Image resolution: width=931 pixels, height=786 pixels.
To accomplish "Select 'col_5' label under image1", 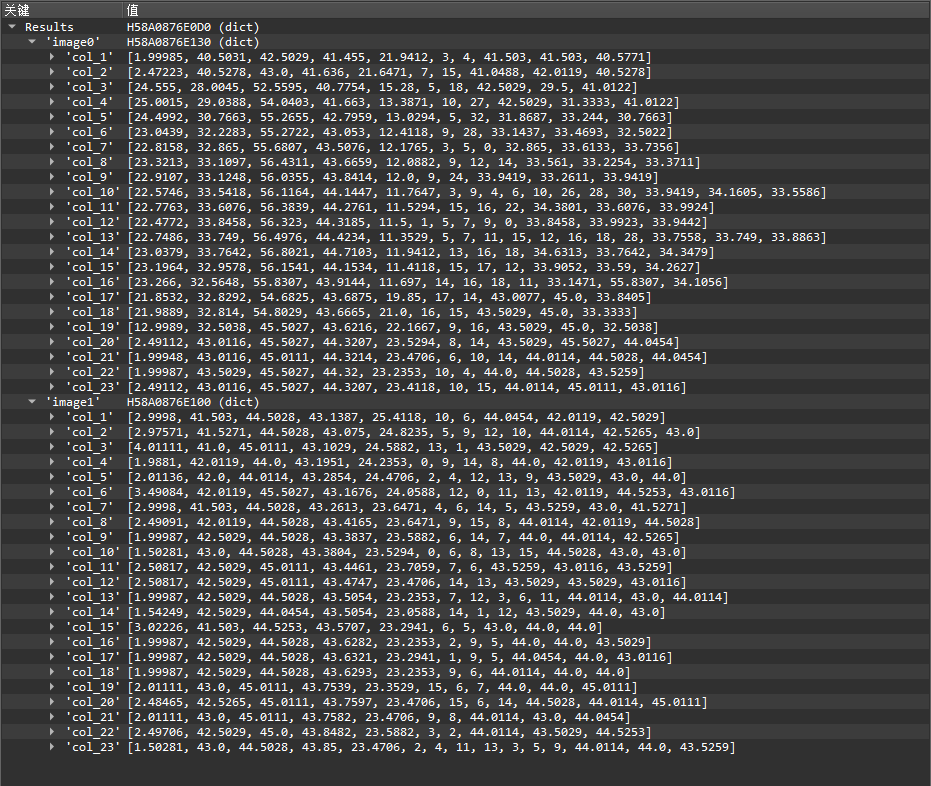I will tap(89, 477).
